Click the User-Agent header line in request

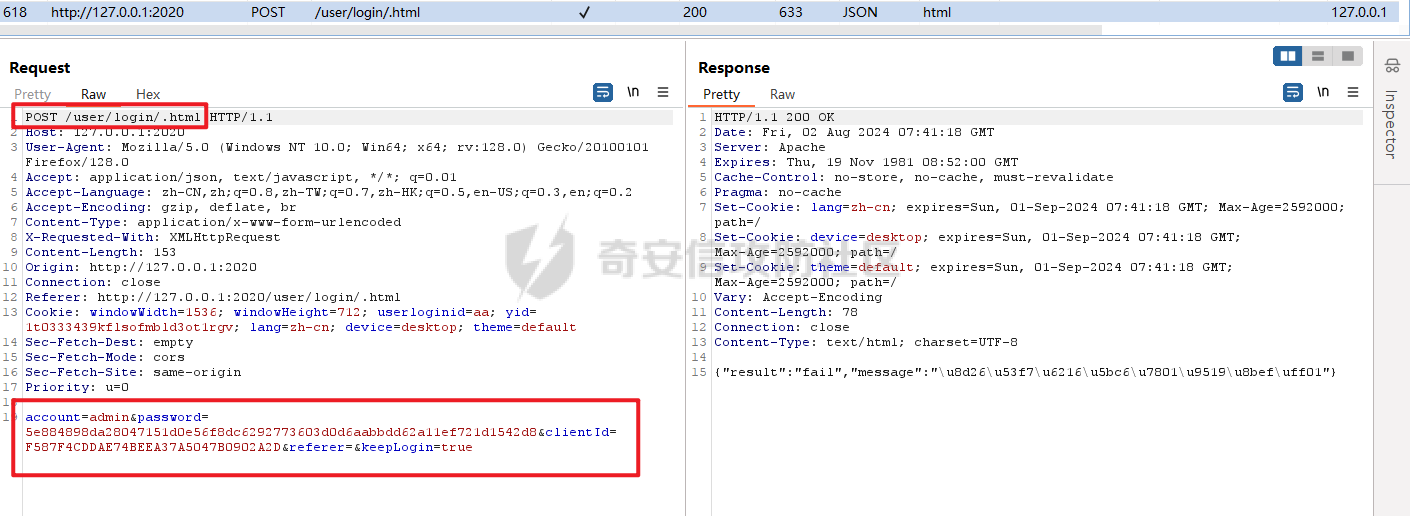coord(337,154)
